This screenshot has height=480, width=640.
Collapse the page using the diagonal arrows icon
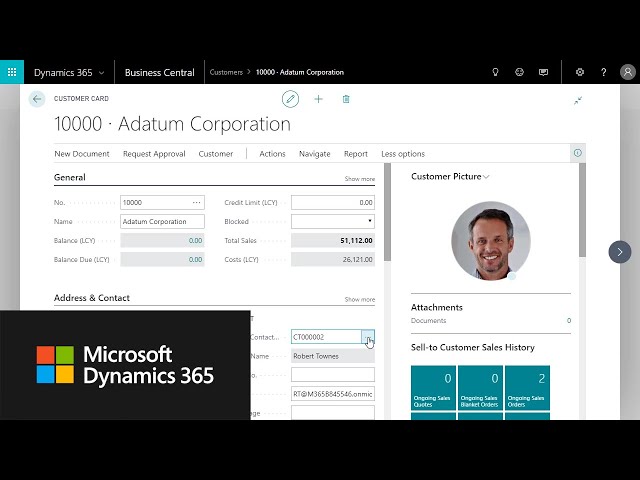click(x=577, y=100)
